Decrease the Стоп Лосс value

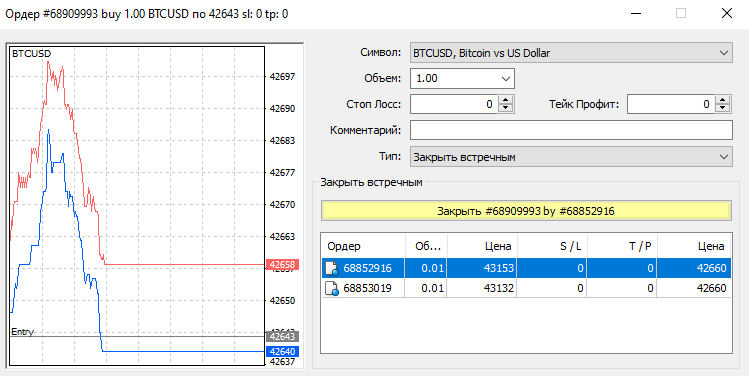505,108
